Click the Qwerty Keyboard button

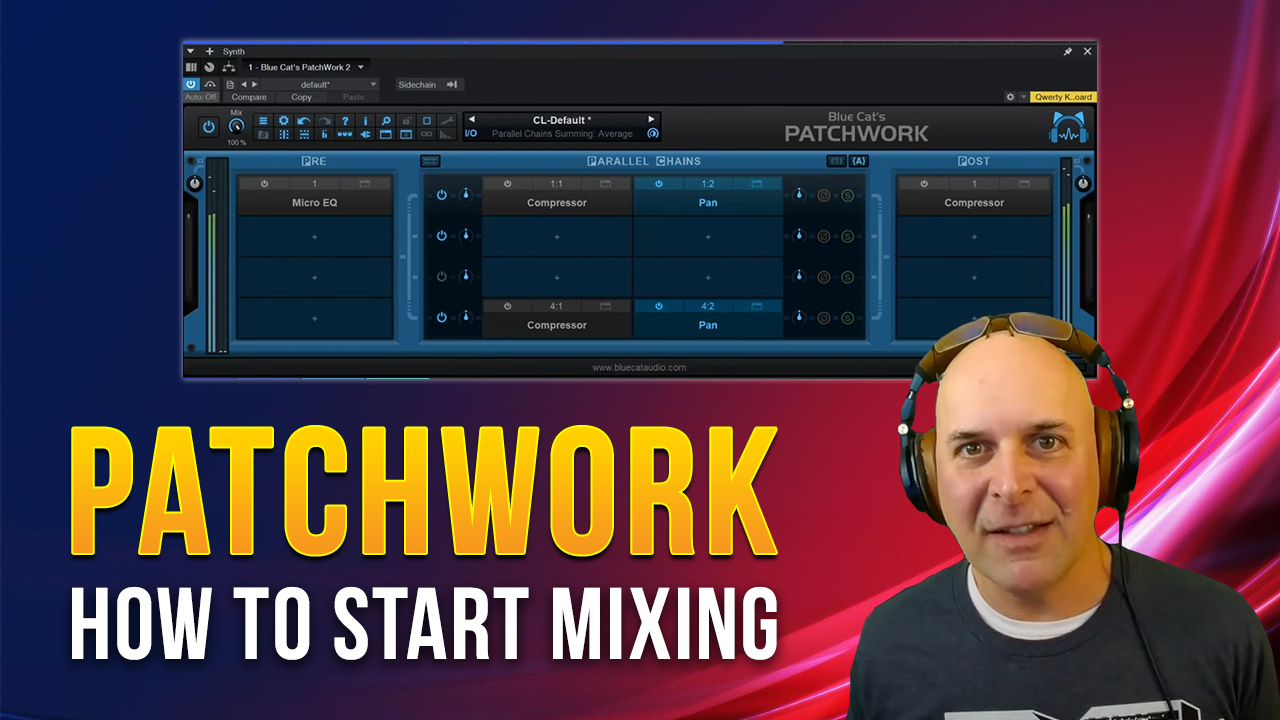1064,97
